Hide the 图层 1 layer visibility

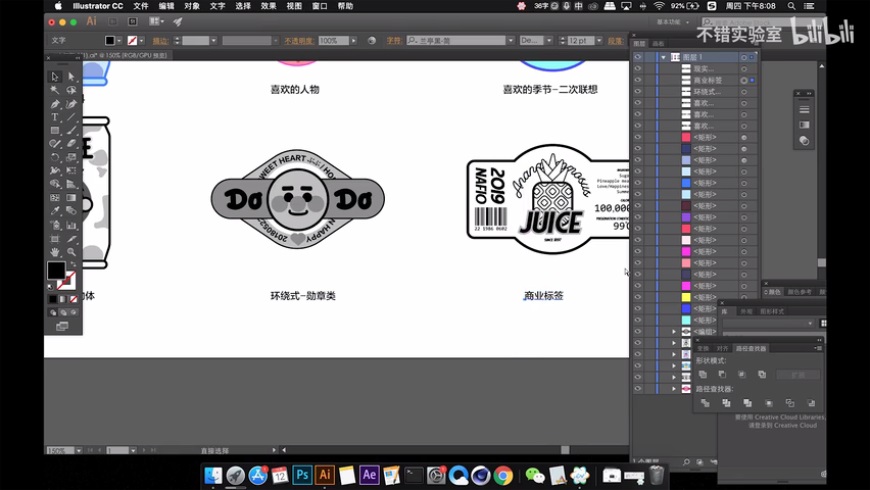click(638, 57)
